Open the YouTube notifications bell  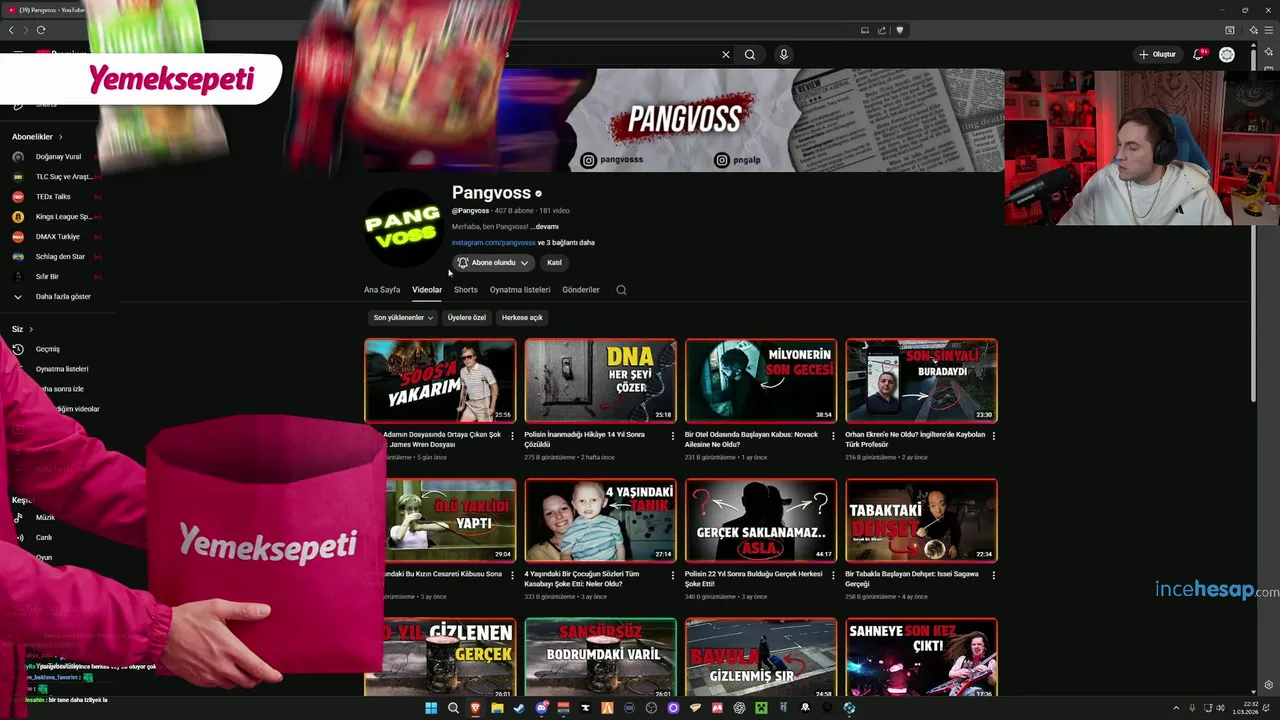click(1199, 54)
